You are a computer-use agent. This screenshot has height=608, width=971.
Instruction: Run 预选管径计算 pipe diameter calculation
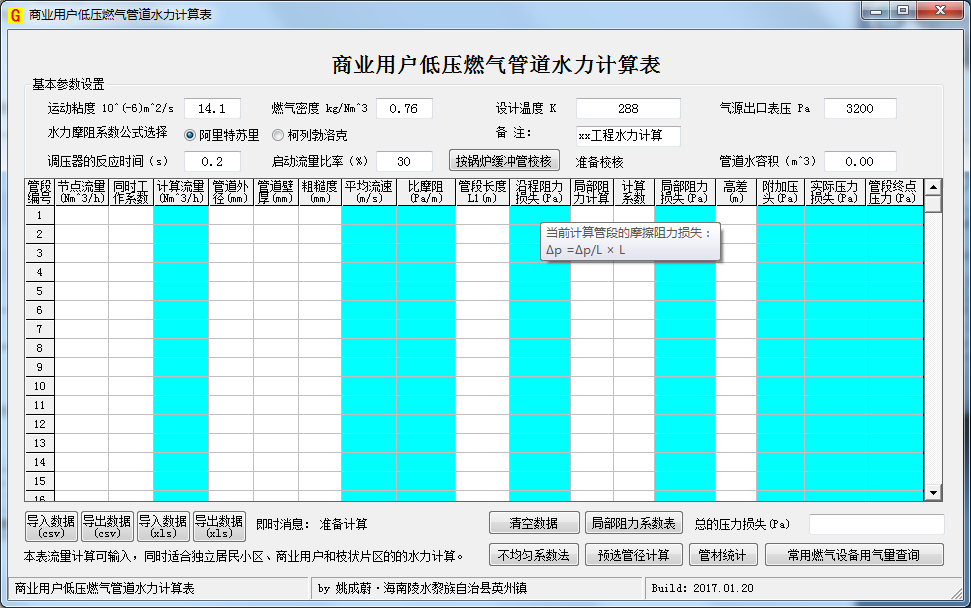(x=632, y=554)
